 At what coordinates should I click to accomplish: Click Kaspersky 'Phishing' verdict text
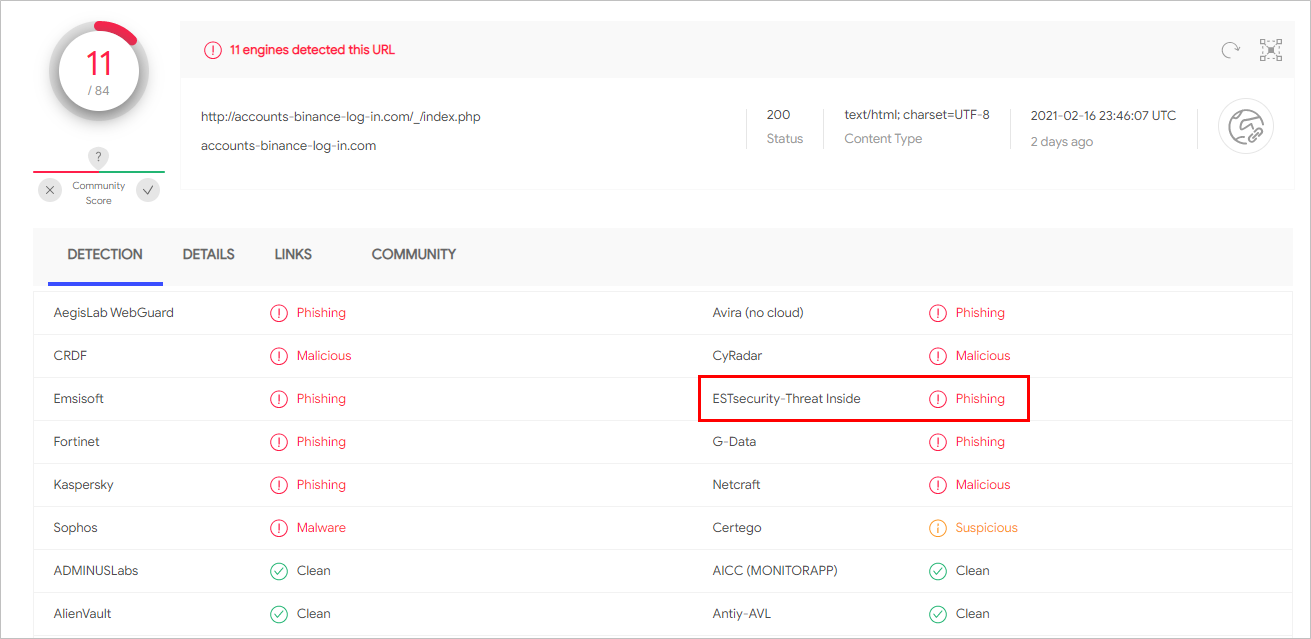pos(321,485)
